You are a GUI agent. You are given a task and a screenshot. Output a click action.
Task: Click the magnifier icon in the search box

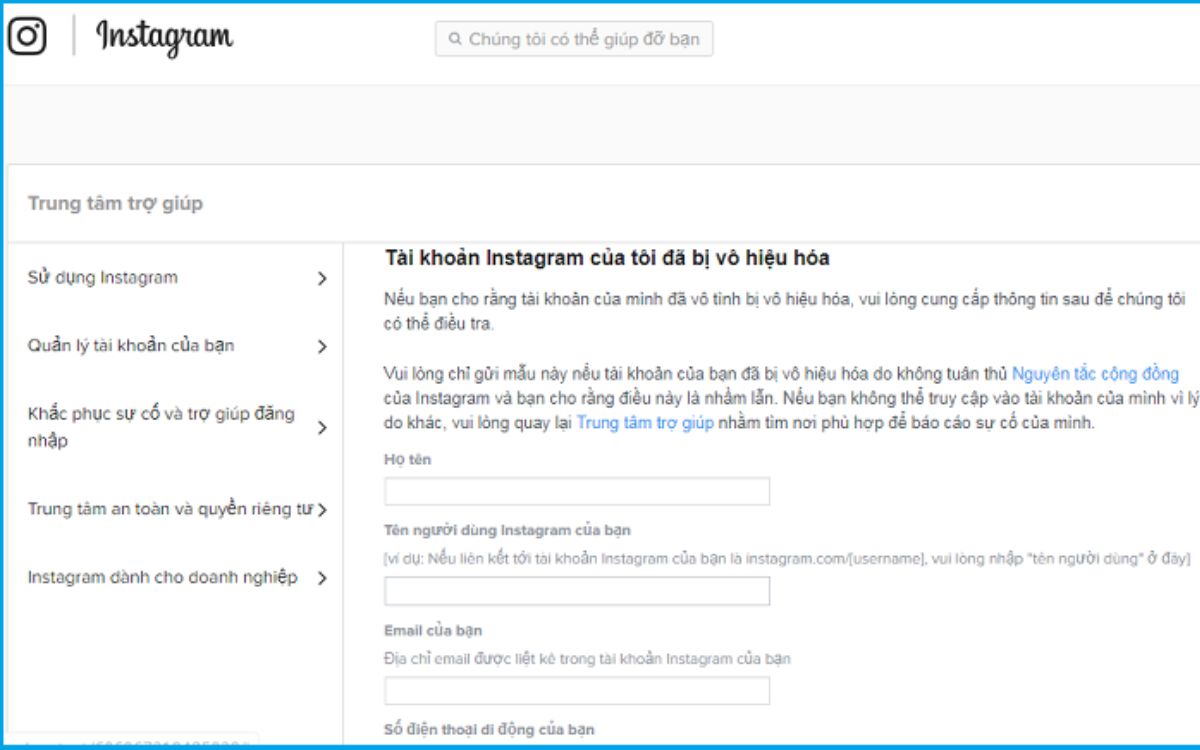coord(455,40)
